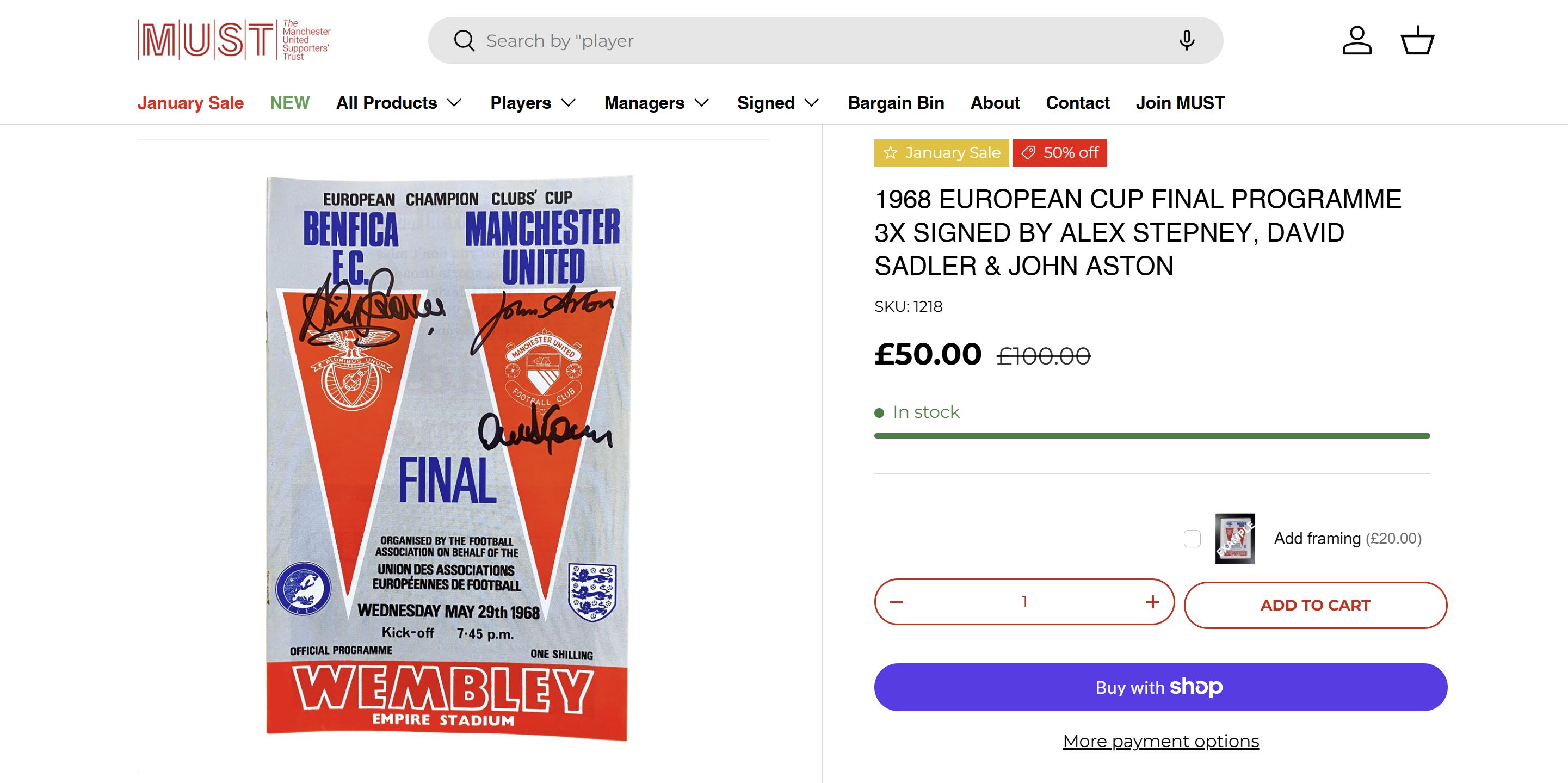The image size is (1568, 783).
Task: Click the MUST logo in header
Action: pyautogui.click(x=234, y=40)
